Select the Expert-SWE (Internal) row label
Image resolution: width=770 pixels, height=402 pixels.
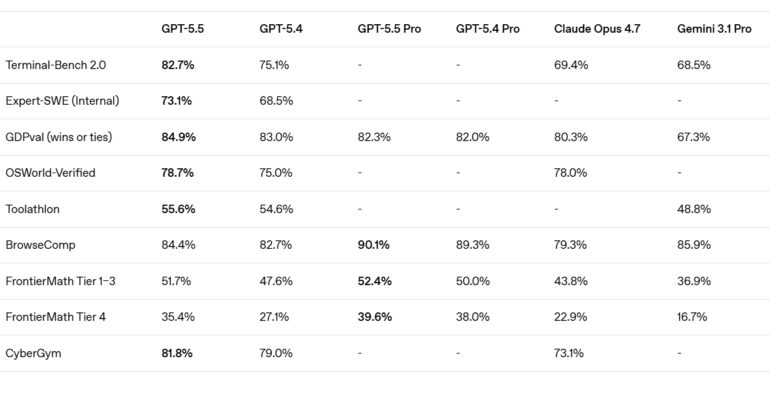[x=59, y=101]
